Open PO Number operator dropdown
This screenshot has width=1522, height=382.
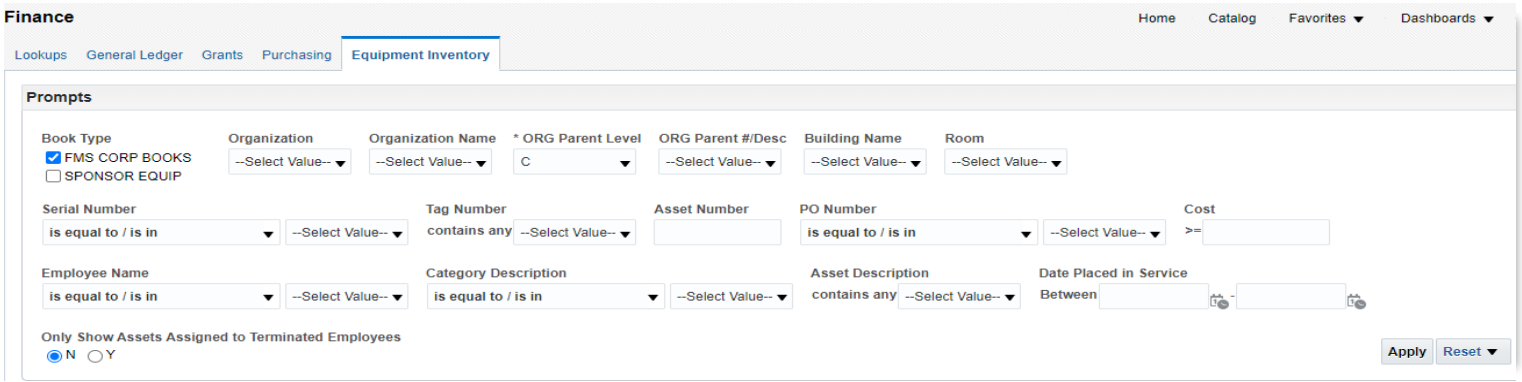[919, 233]
